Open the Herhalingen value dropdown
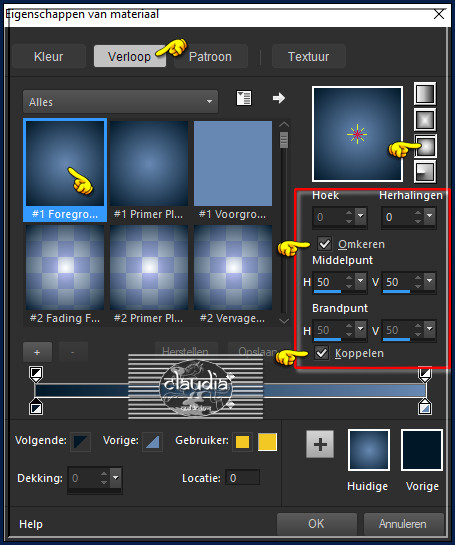The width and height of the screenshot is (455, 545). (430, 217)
